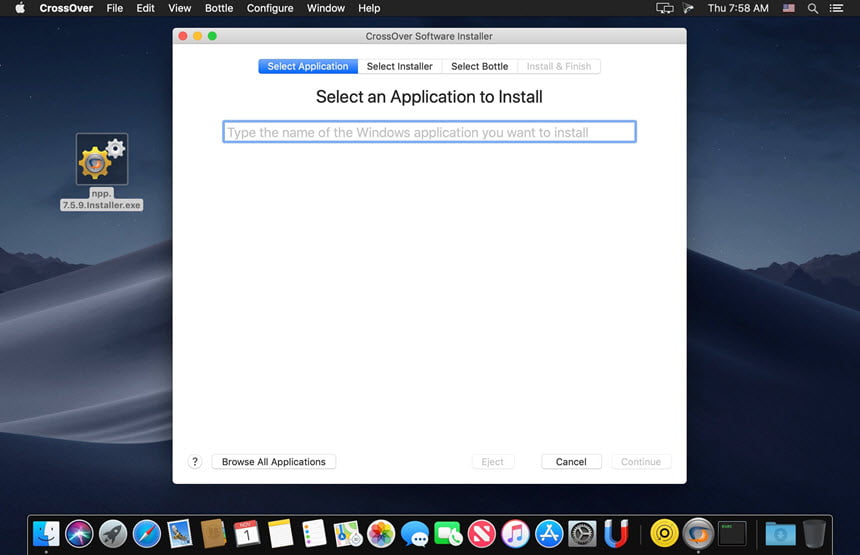Open Reminders app in Dock
The height and width of the screenshot is (555, 860).
point(314,533)
